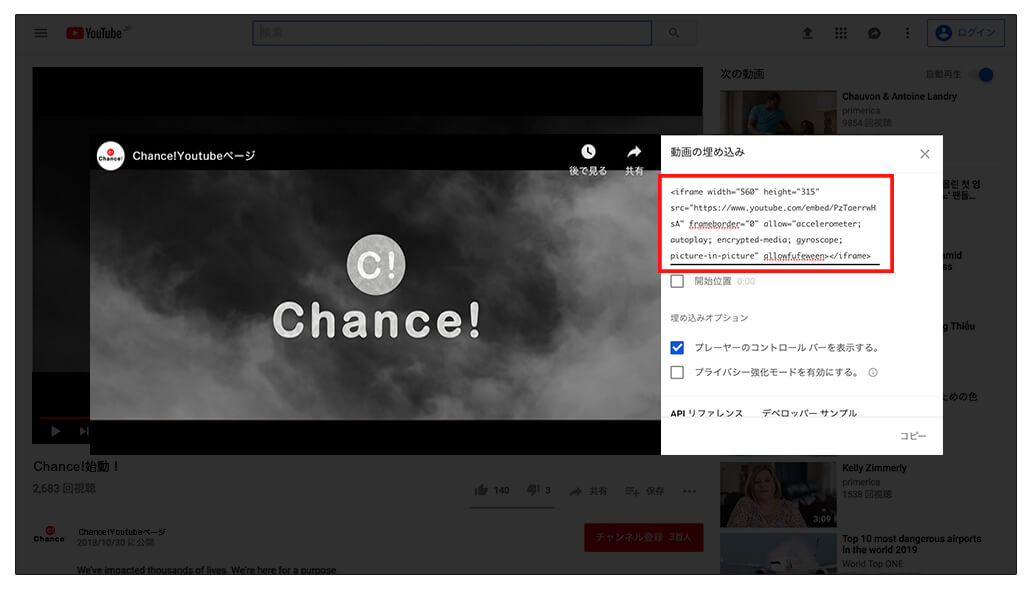Screen dimensions: 1032x592
Task: Click the ログイン login button
Action: click(966, 32)
